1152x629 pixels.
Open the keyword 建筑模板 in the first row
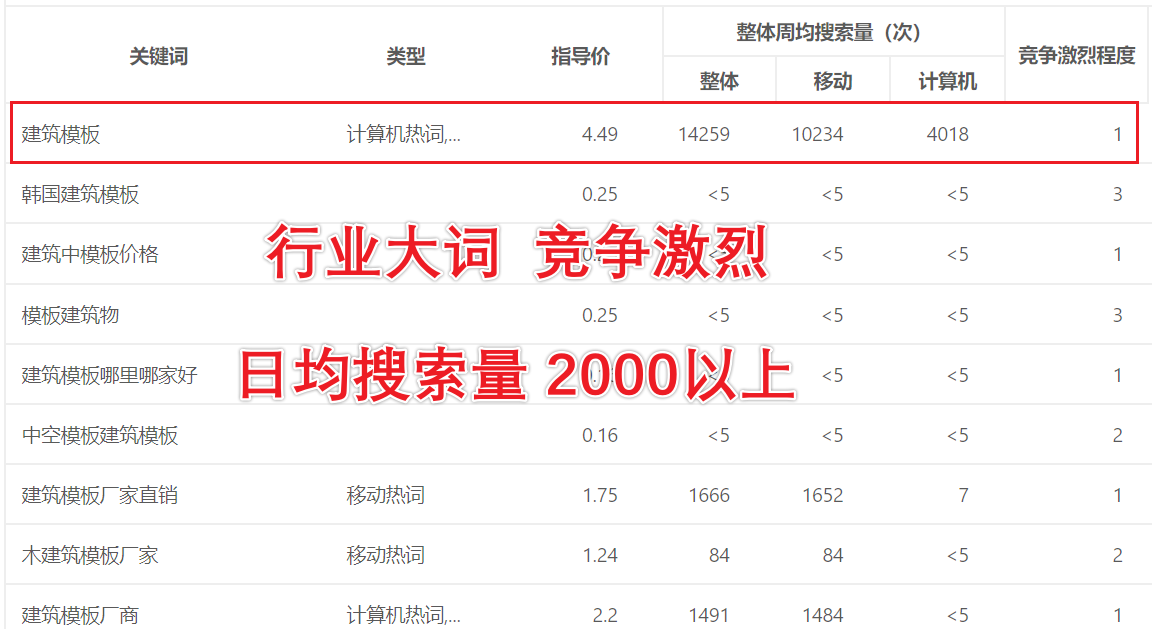click(61, 134)
